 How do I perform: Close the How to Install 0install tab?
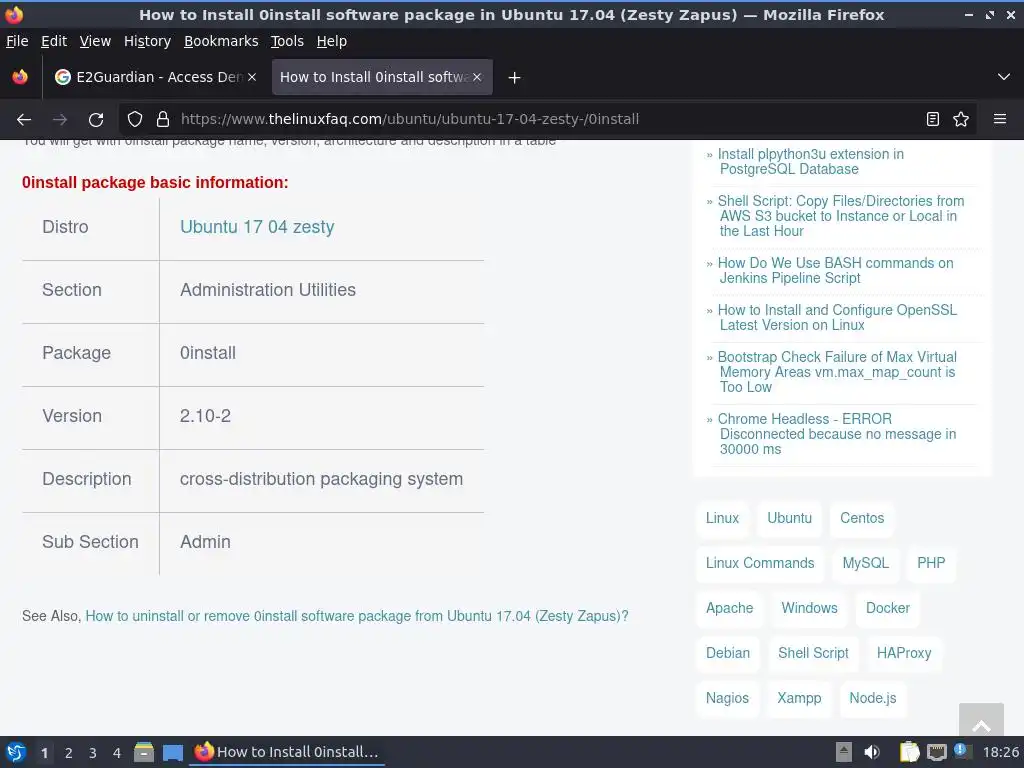point(477,77)
